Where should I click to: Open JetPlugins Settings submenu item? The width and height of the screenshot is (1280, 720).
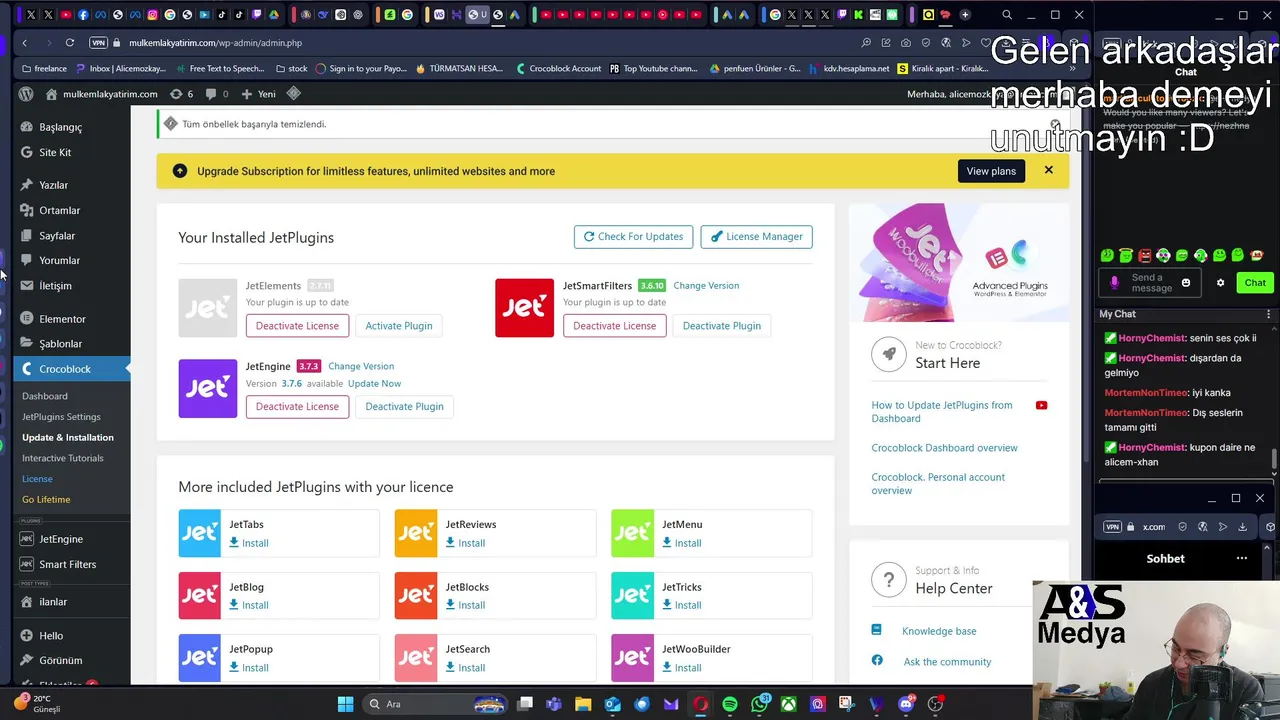click(x=61, y=417)
